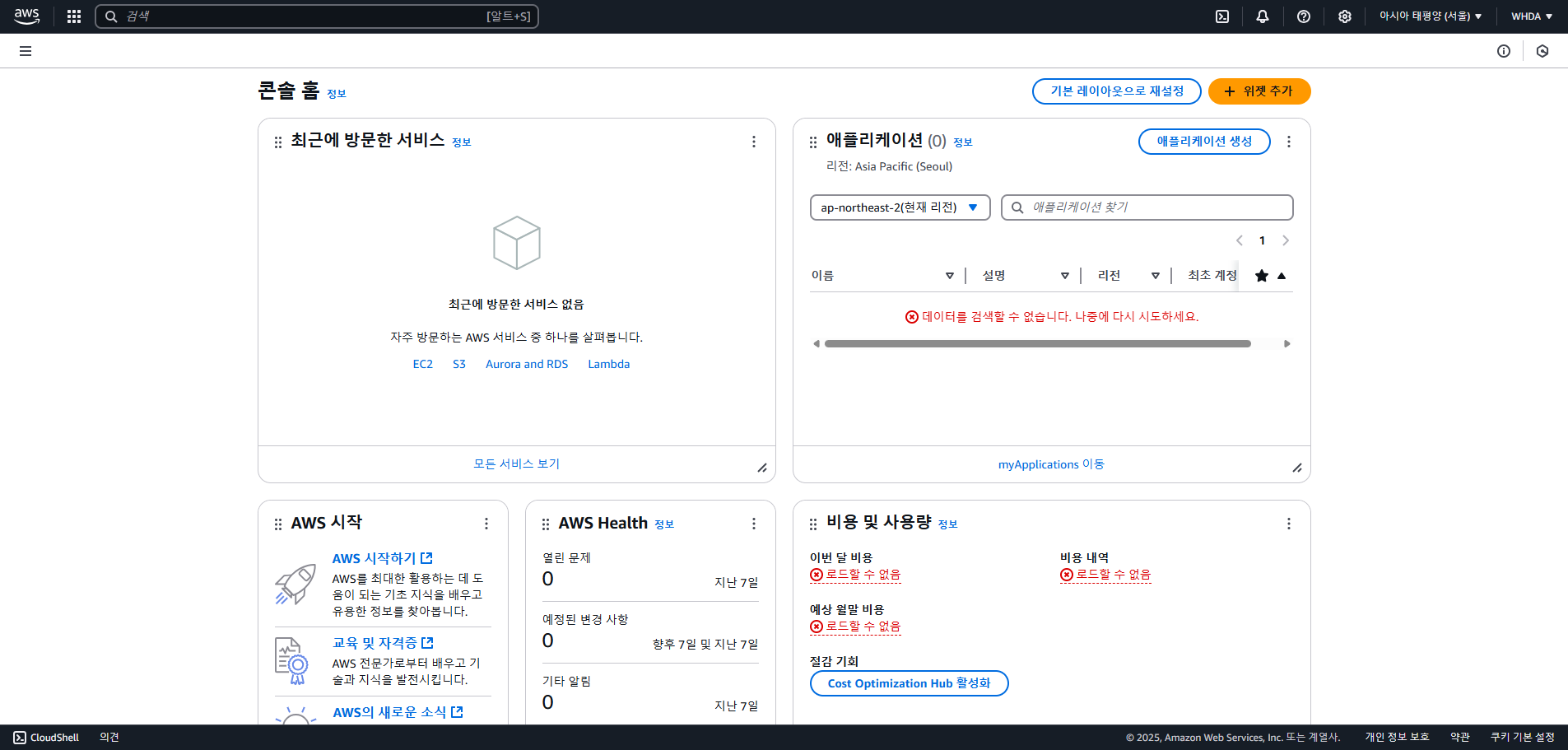Open the ap-northeast-2 region selector
Image resolution: width=1568 pixels, height=750 pixels.
point(900,207)
